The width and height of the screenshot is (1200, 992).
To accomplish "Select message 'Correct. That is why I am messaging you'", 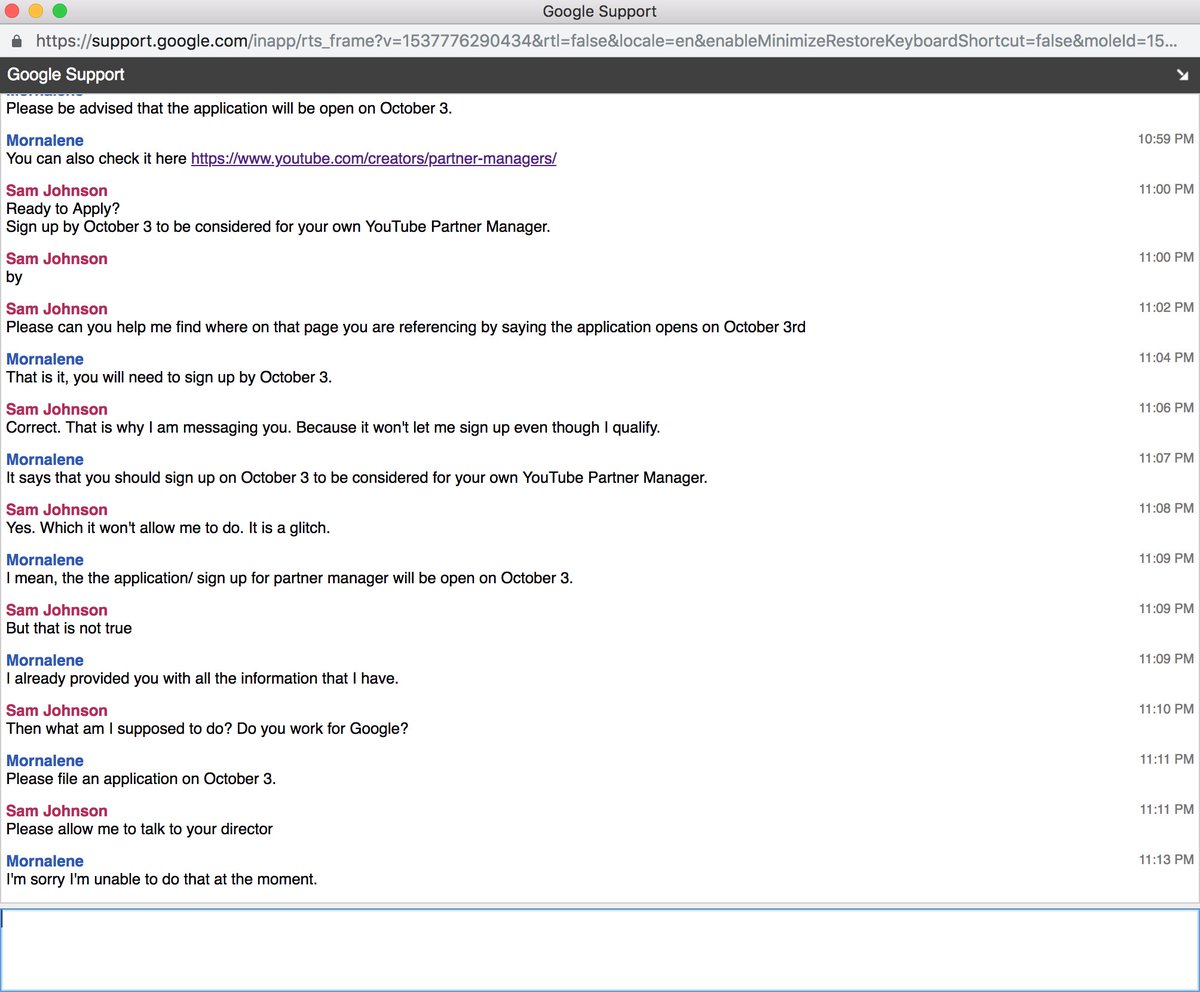I will [x=333, y=428].
